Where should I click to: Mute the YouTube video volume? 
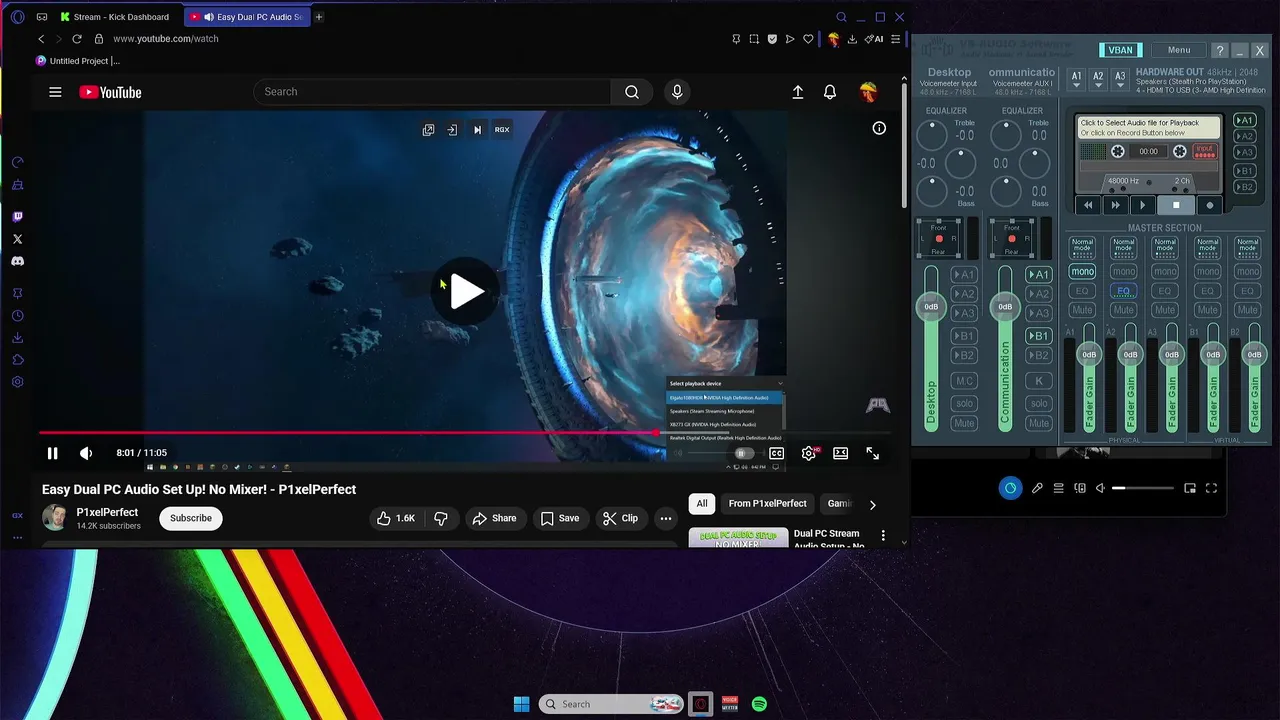tap(86, 453)
